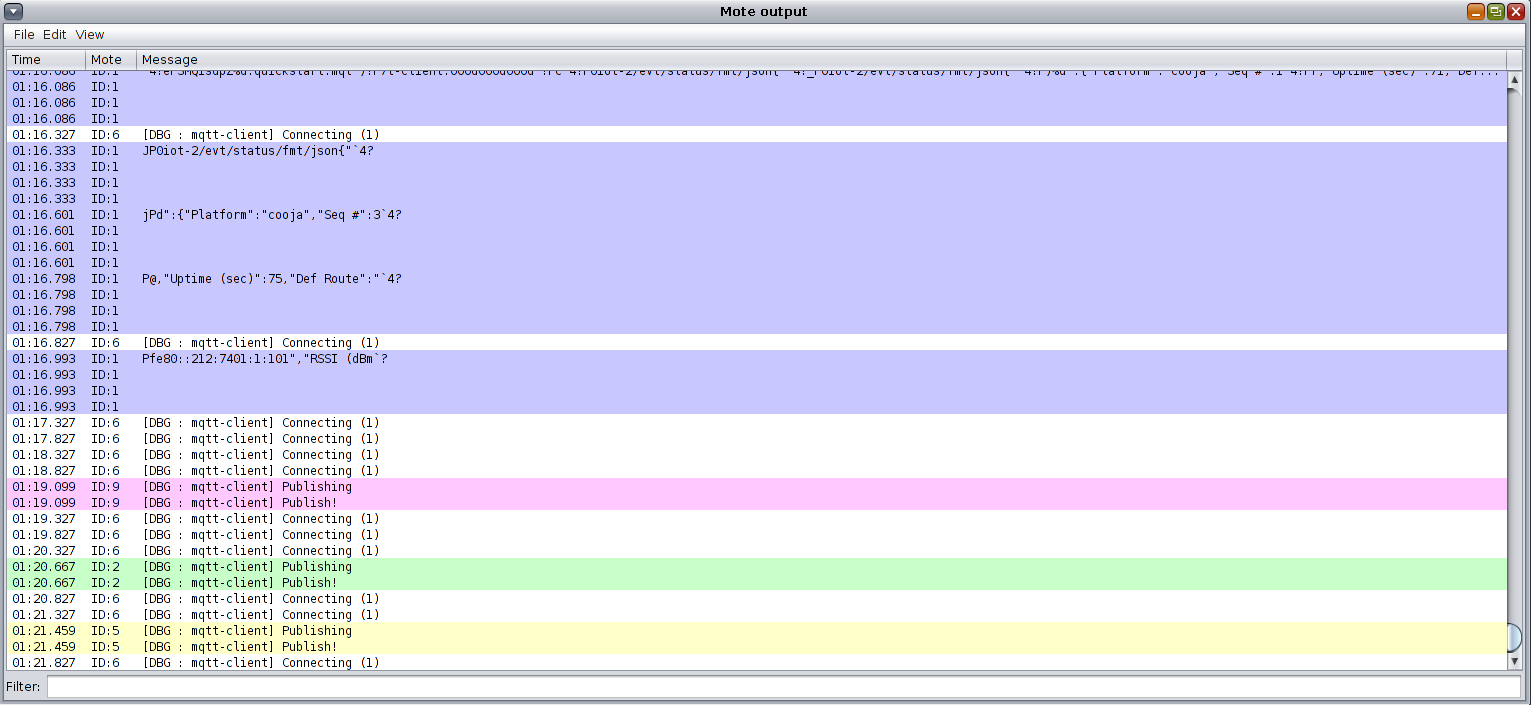
Task: Open the View menu
Action: [x=90, y=34]
